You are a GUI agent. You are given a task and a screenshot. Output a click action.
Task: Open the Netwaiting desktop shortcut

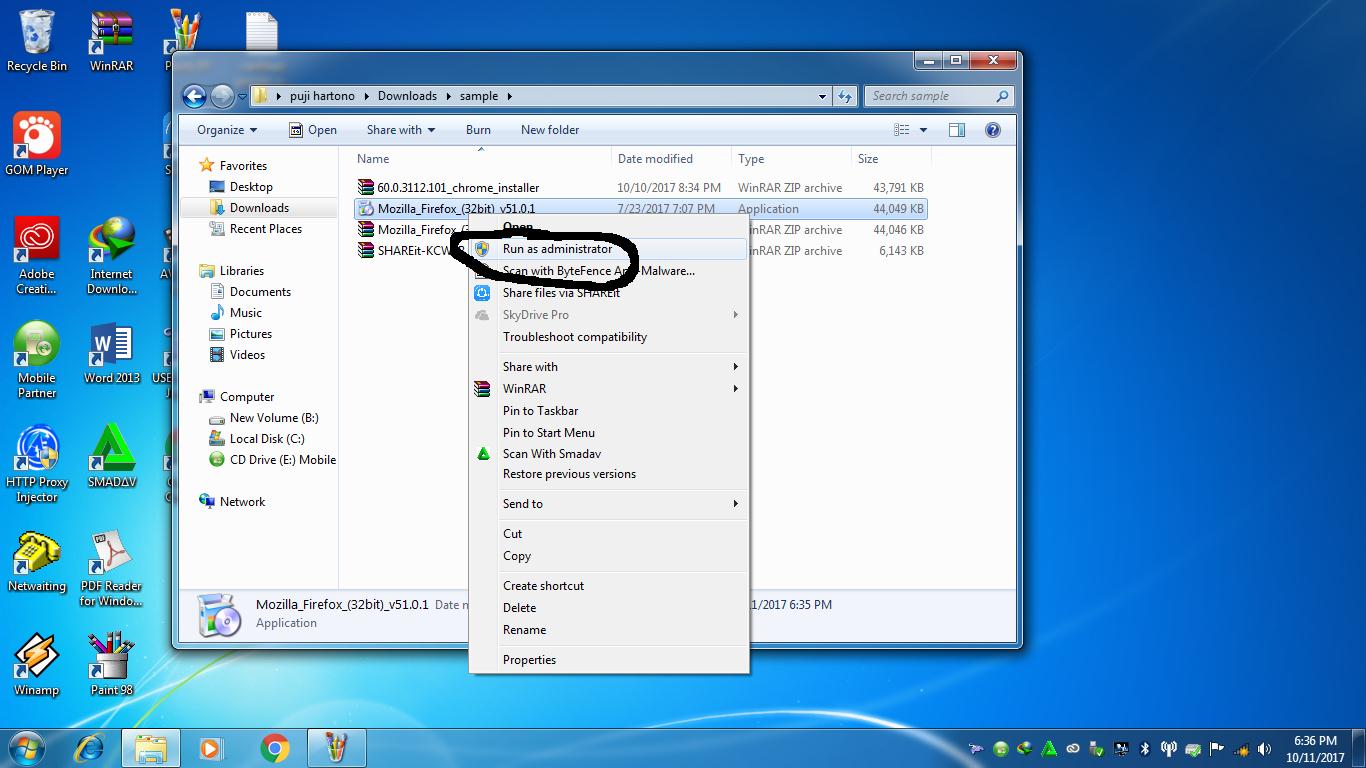tap(37, 561)
